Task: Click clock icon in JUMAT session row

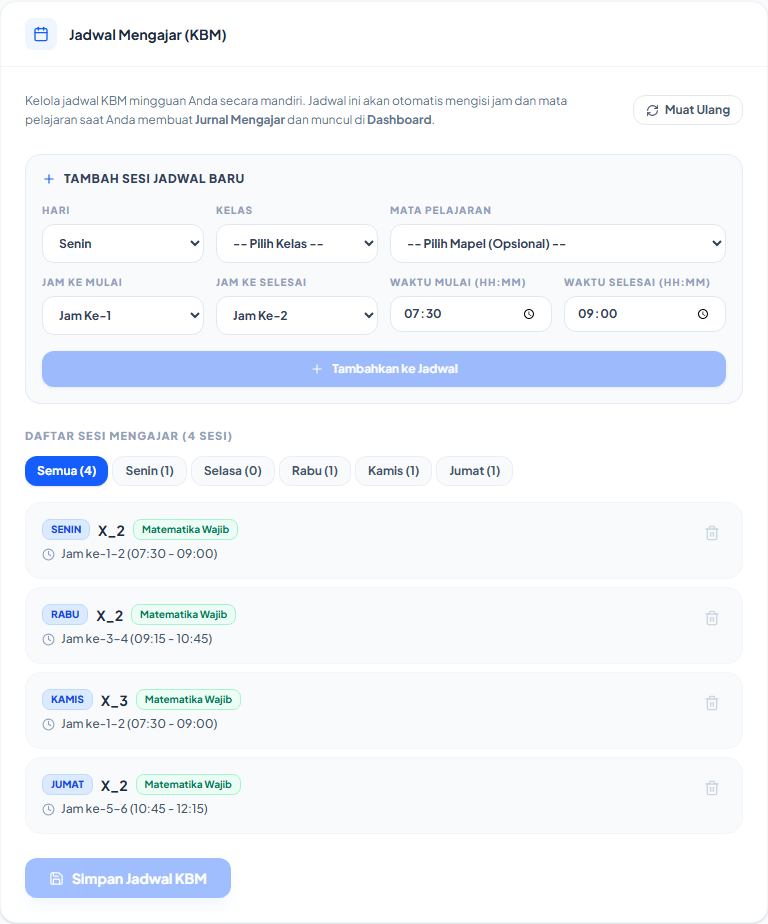Action: [x=48, y=809]
